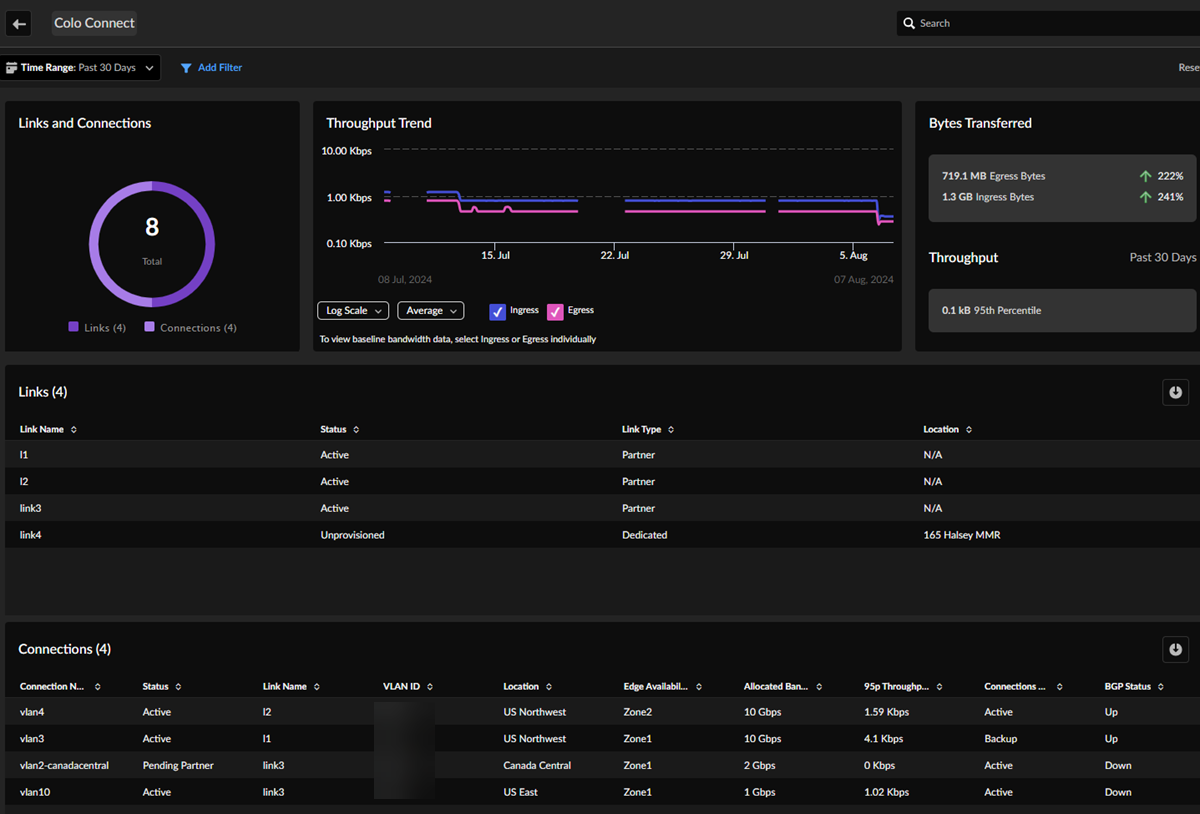This screenshot has width=1200, height=814.
Task: Click the Connections legend color swatch
Action: pos(149,327)
